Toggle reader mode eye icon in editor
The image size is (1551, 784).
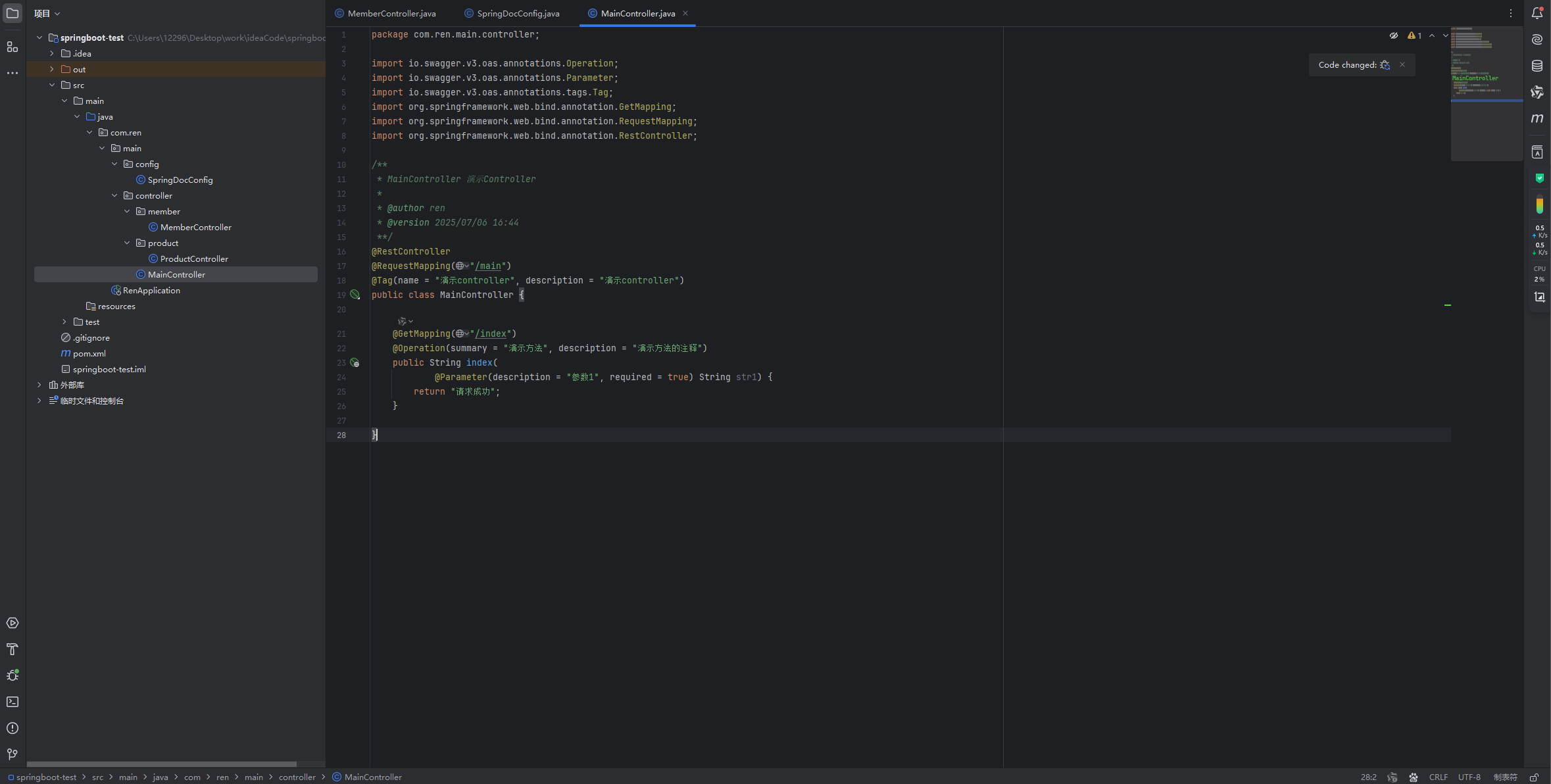pos(1394,36)
